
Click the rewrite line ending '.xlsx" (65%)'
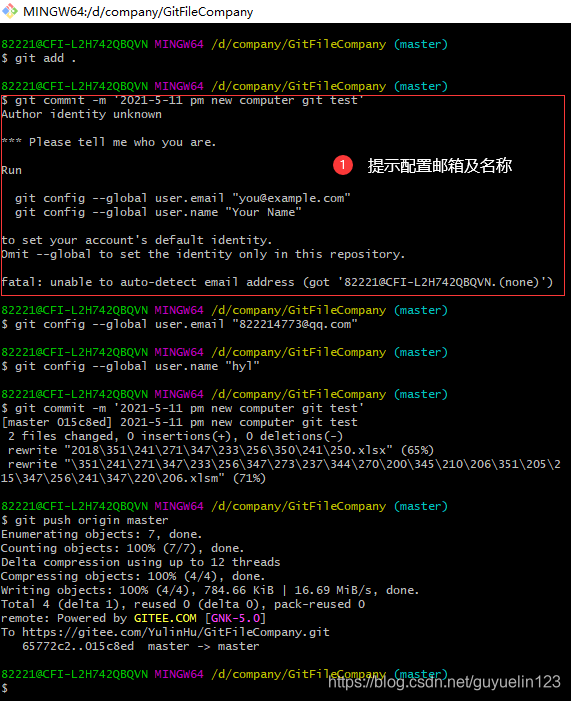coord(221,450)
